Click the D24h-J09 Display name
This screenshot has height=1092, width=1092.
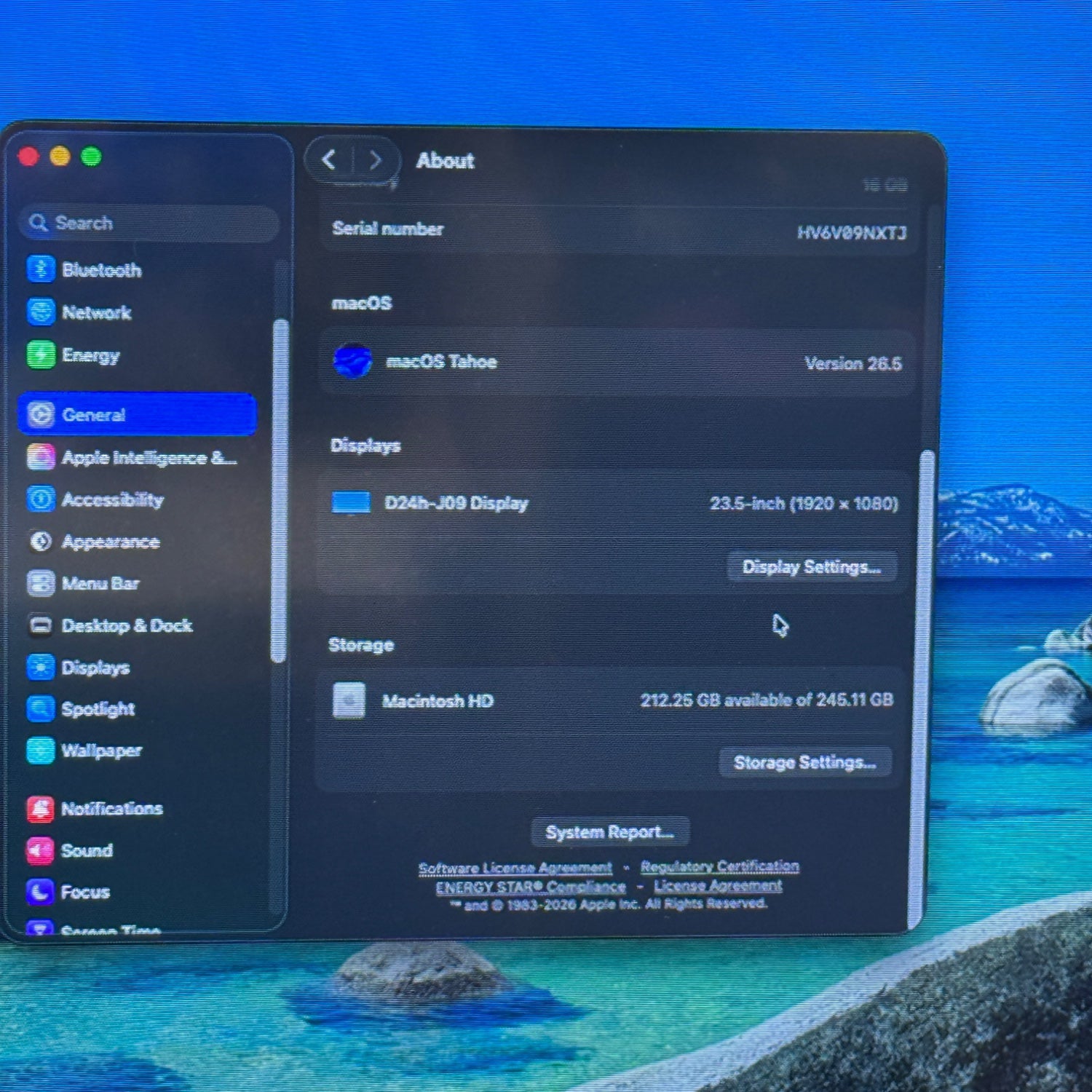(456, 503)
